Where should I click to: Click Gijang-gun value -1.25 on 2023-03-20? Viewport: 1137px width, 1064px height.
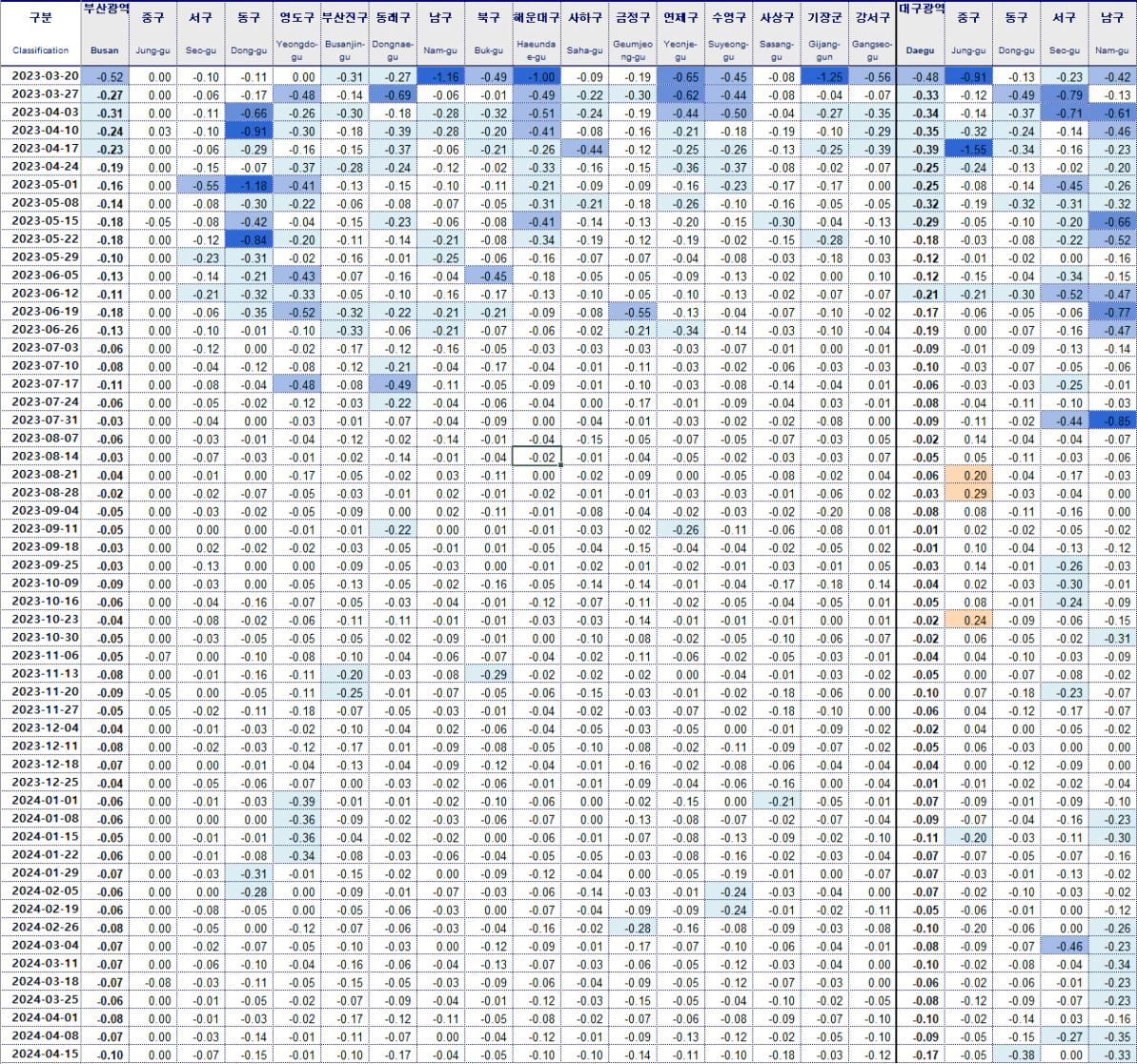click(x=824, y=76)
